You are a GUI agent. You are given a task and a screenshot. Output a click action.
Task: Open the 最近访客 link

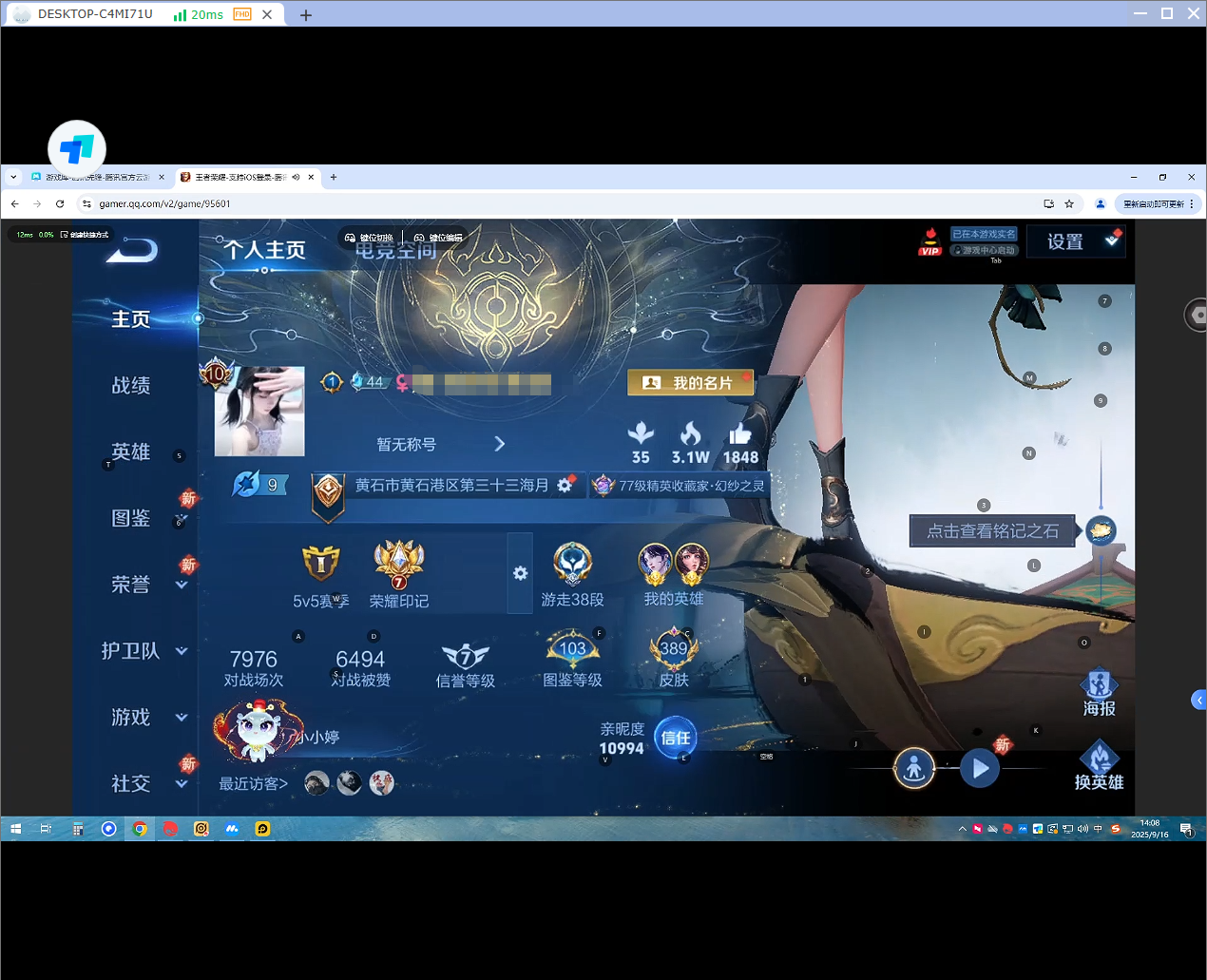tap(253, 783)
